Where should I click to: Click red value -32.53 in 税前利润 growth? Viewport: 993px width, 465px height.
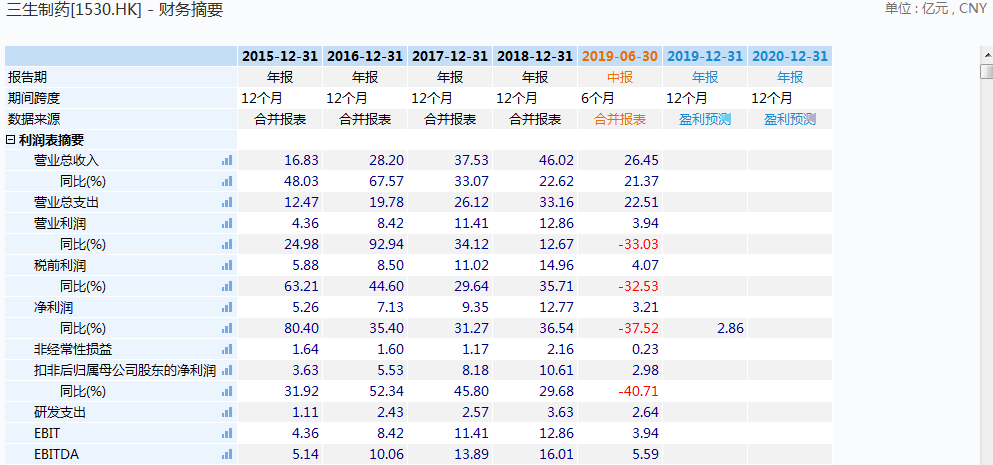[x=638, y=286]
